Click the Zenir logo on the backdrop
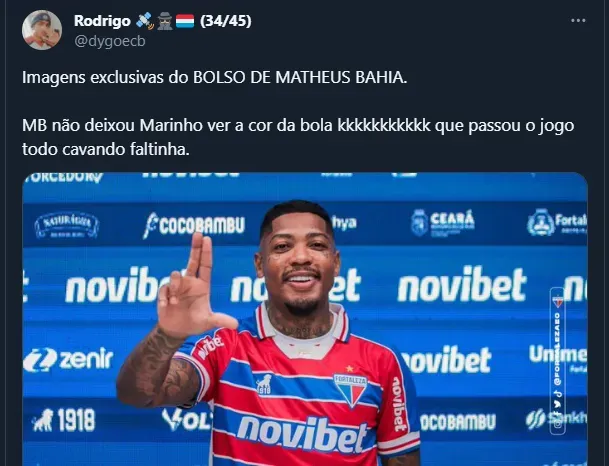609x466 pixels. [x=68, y=359]
